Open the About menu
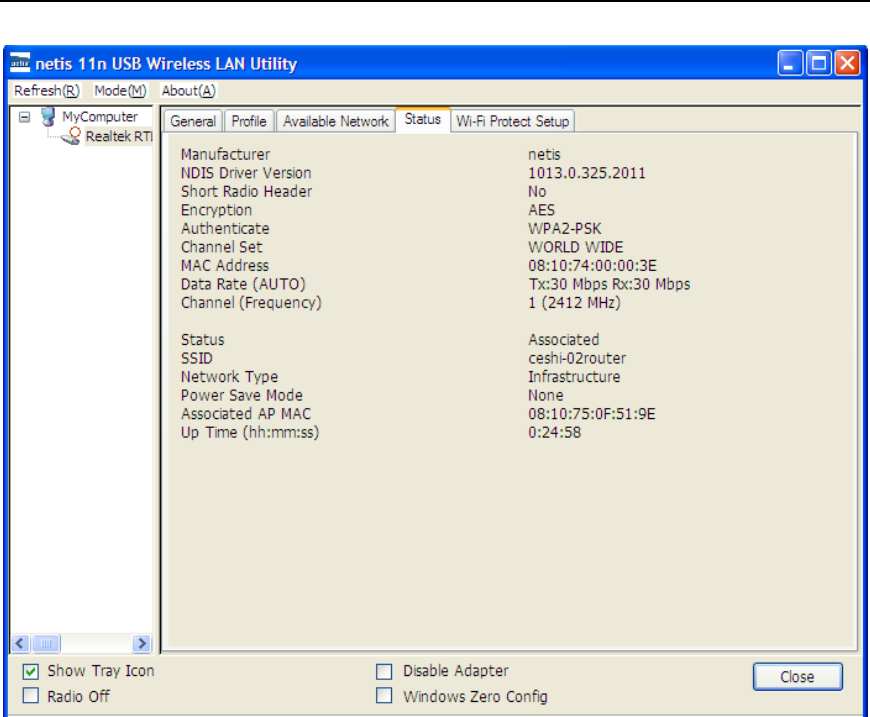 188,91
